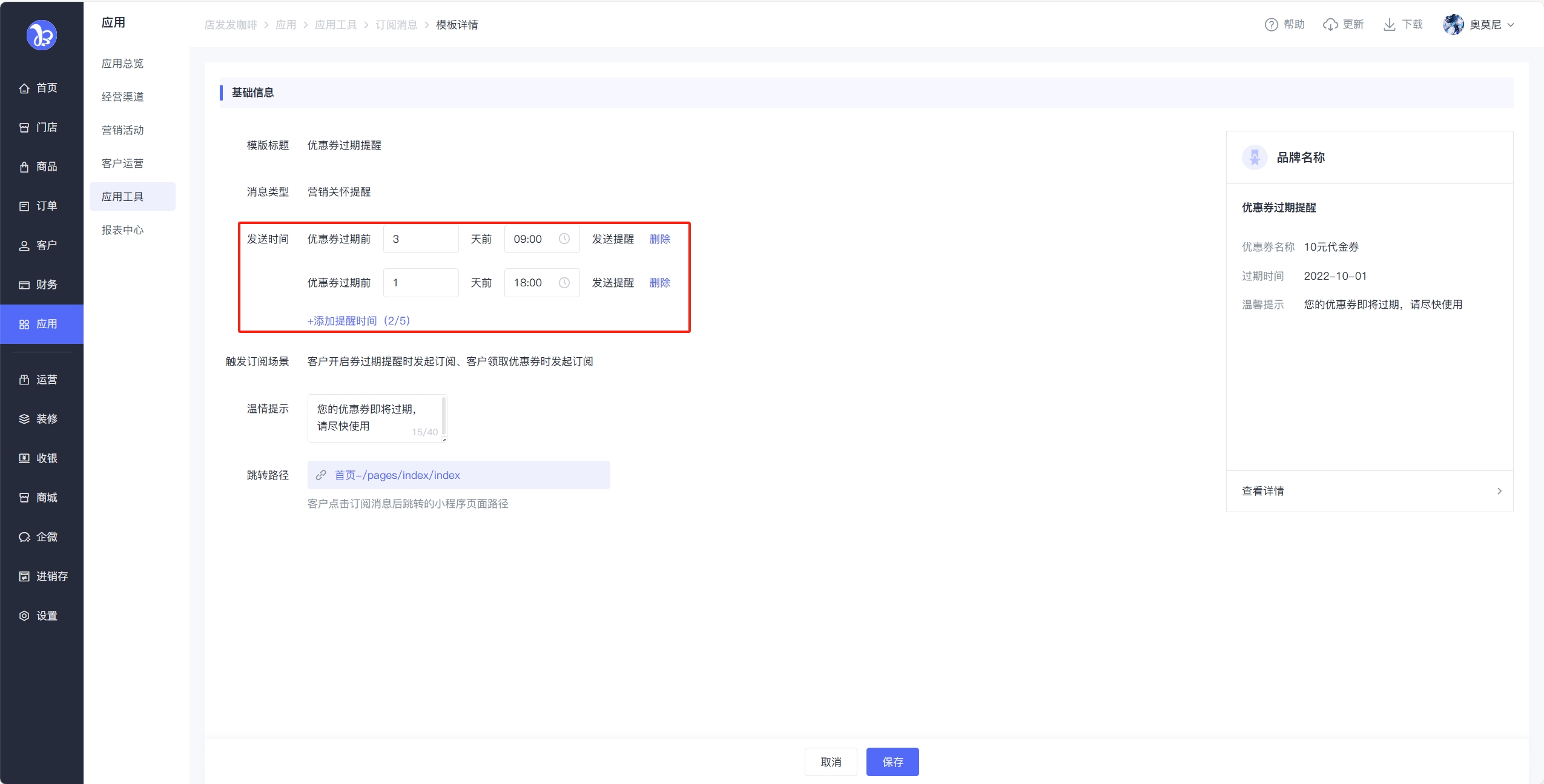
Task: Open the 装修 layers icon in sidebar
Action: [24, 419]
